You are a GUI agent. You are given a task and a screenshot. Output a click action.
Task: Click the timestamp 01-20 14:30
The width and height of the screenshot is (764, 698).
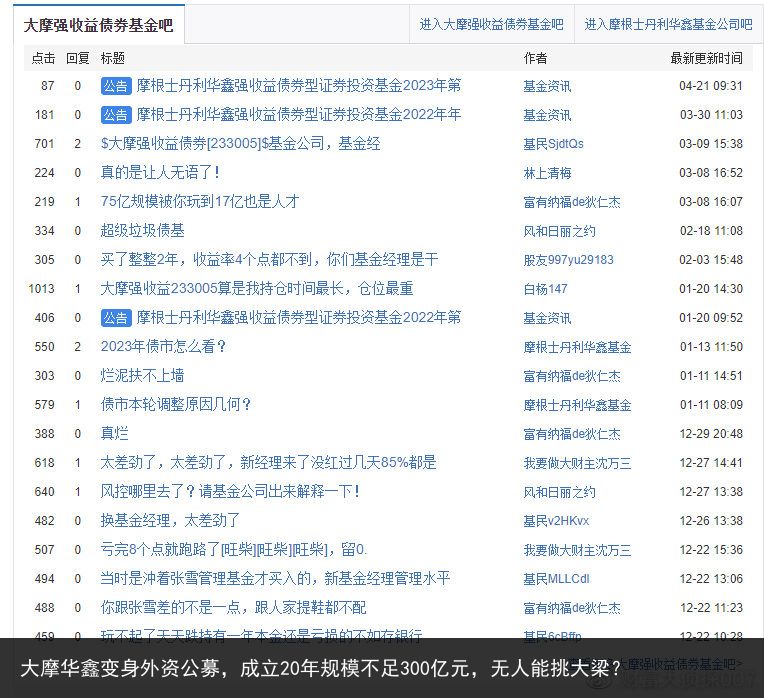click(x=711, y=289)
